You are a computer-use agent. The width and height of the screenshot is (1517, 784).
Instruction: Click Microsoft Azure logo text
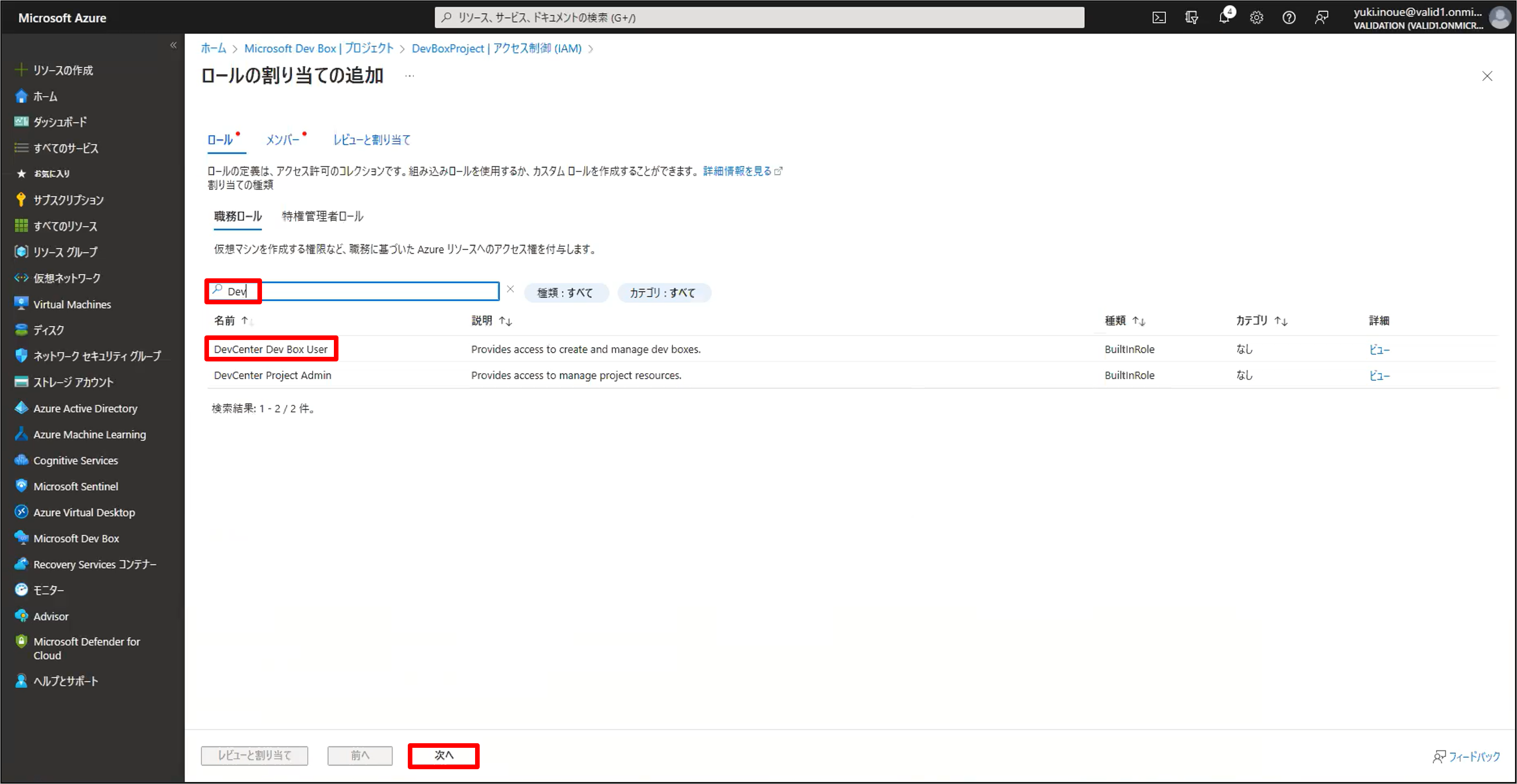tap(62, 18)
